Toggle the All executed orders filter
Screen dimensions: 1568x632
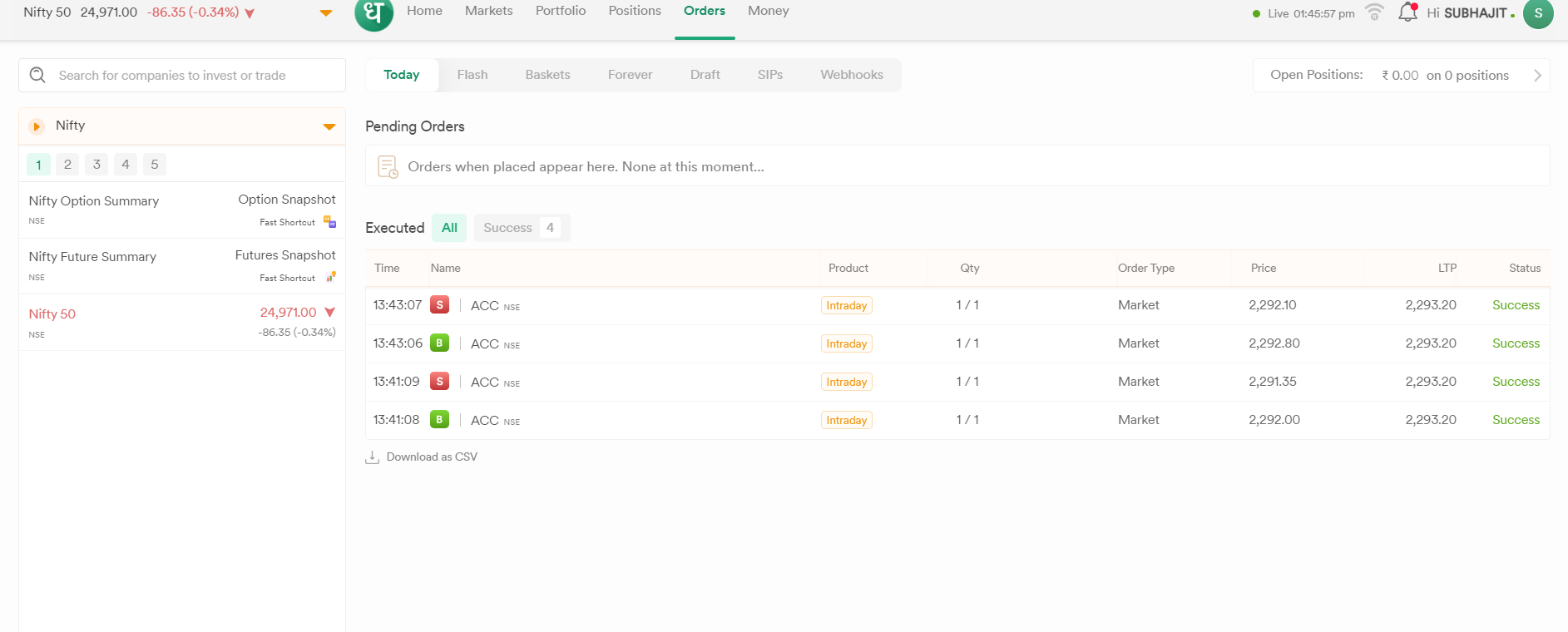point(449,228)
